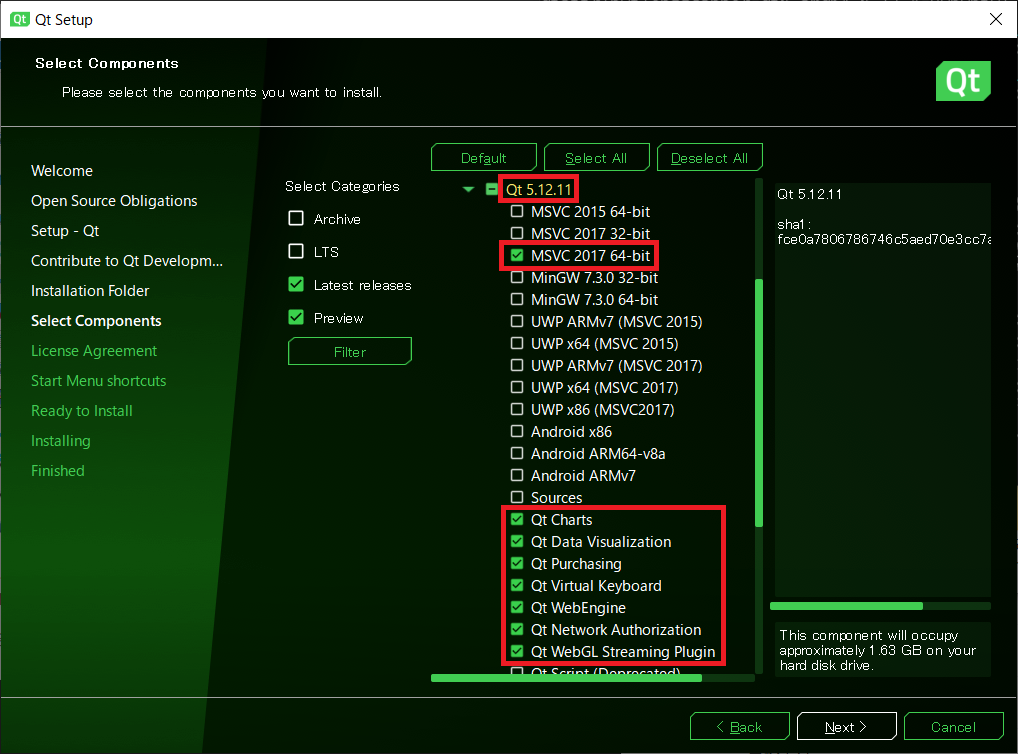
Task: Cancel the Qt installation
Action: [x=953, y=727]
